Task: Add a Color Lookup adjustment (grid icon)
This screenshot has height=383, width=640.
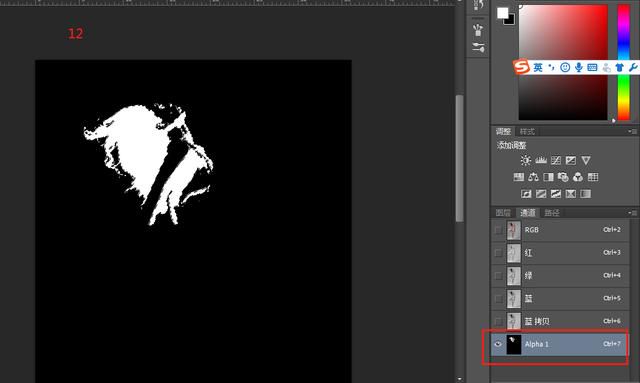Action: click(x=593, y=177)
